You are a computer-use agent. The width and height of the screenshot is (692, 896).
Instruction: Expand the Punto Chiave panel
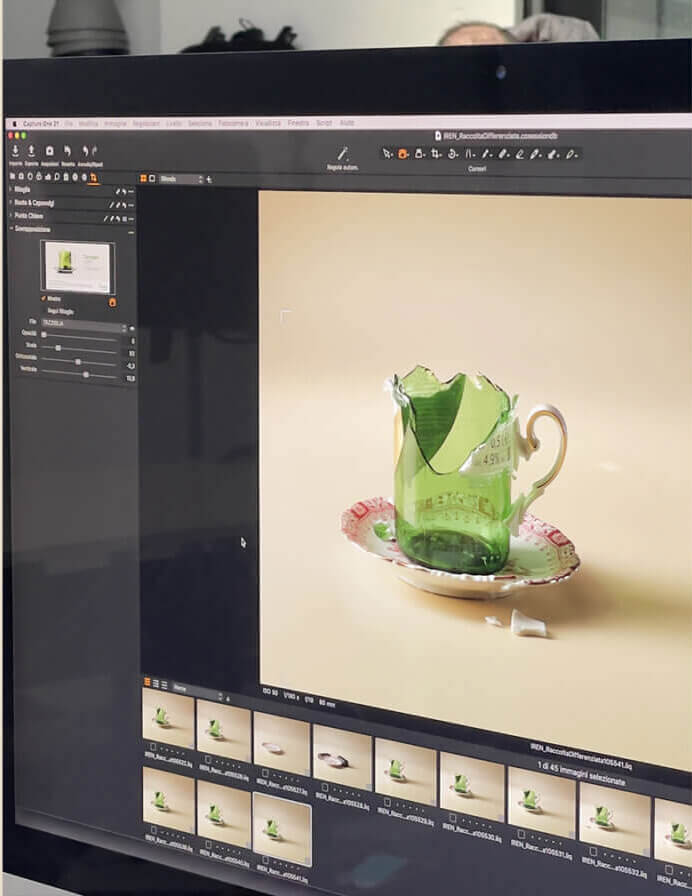click(x=10, y=215)
